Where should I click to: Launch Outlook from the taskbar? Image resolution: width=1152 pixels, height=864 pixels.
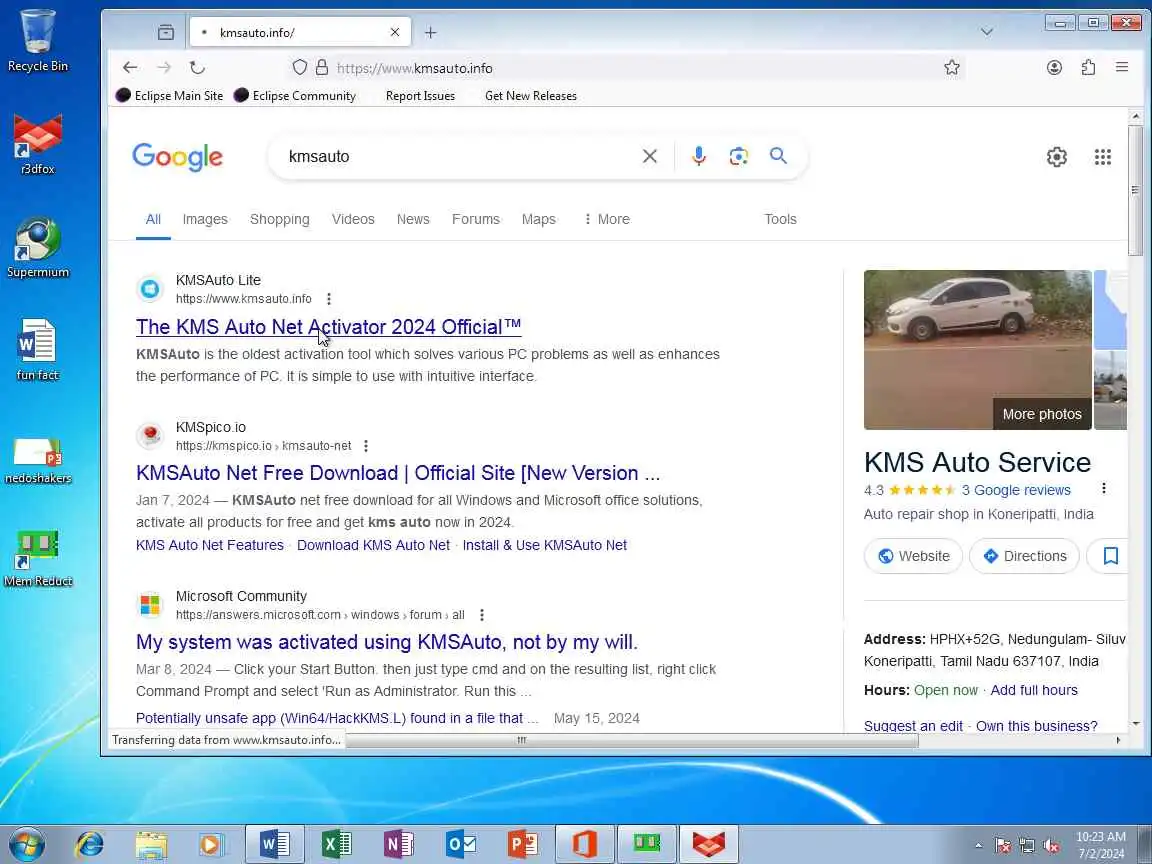point(461,844)
